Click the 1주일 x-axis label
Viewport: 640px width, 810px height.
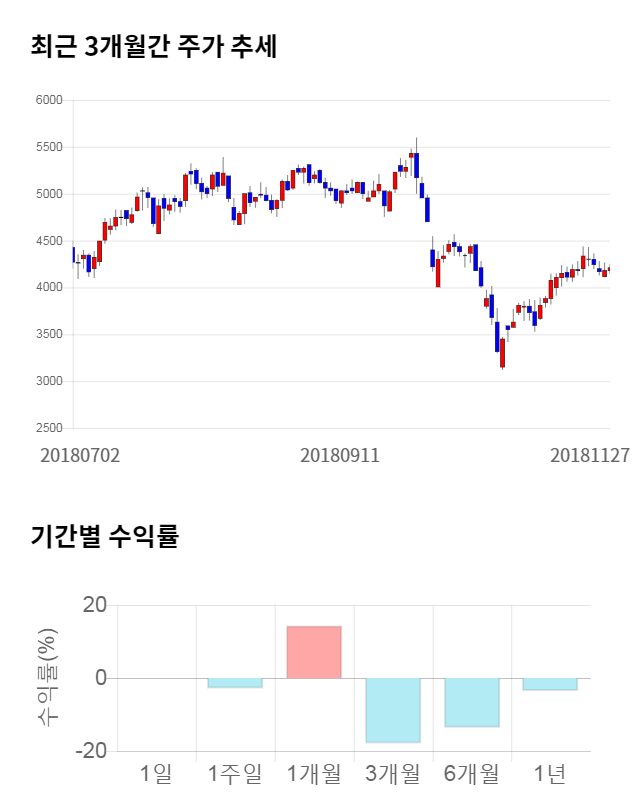tap(235, 773)
